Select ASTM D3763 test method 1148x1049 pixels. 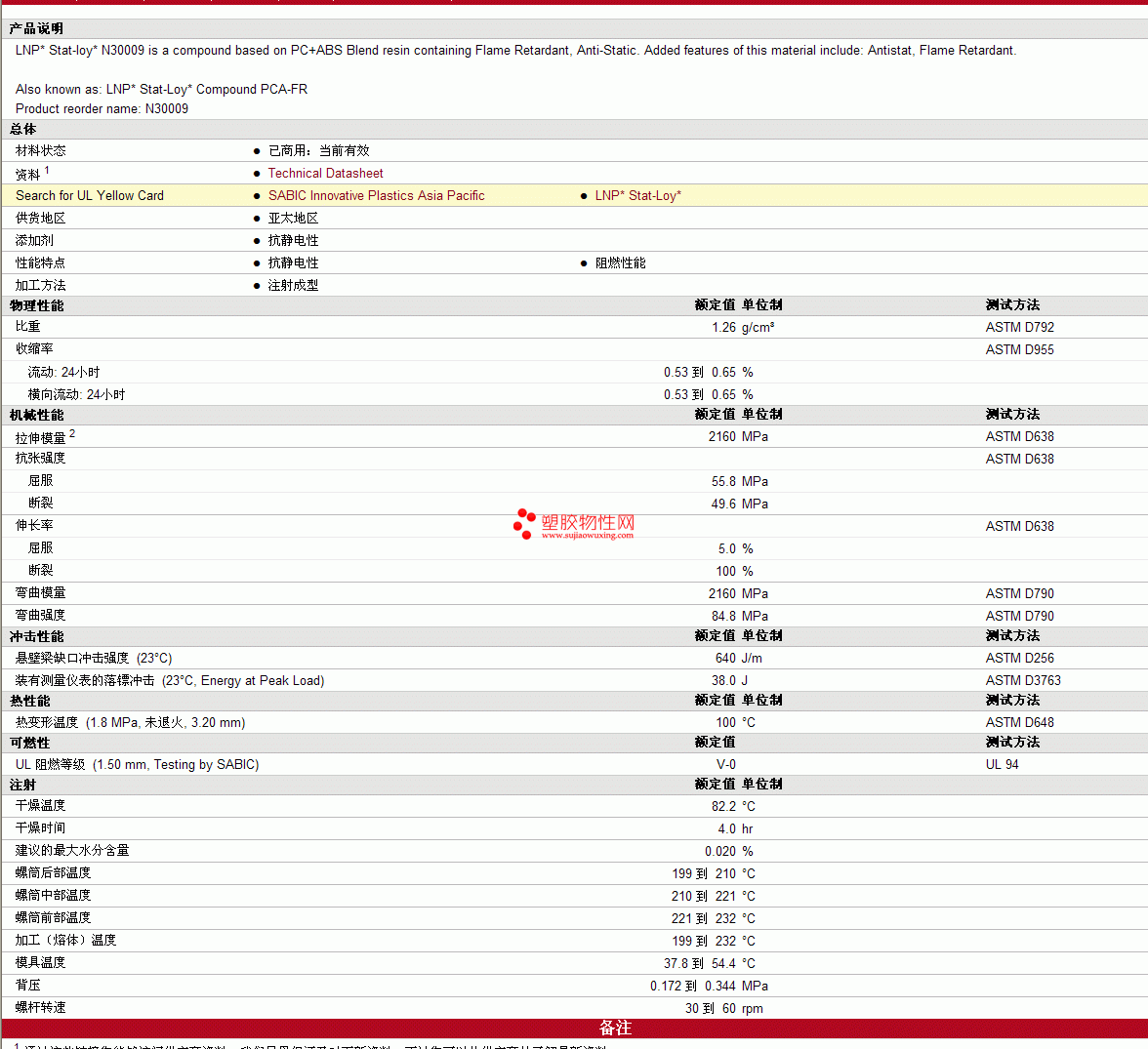[1023, 681]
